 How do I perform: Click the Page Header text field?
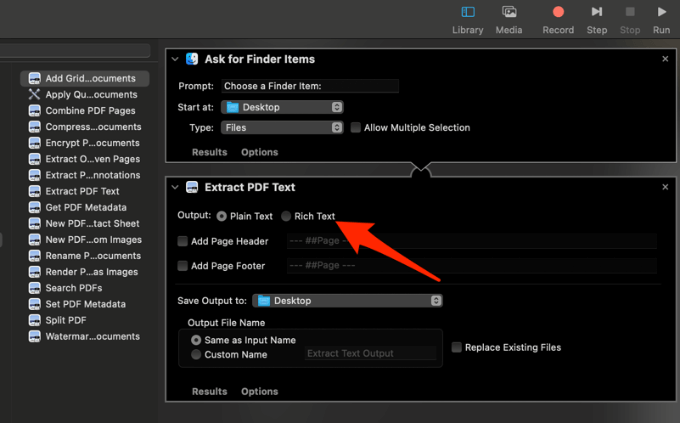(472, 241)
